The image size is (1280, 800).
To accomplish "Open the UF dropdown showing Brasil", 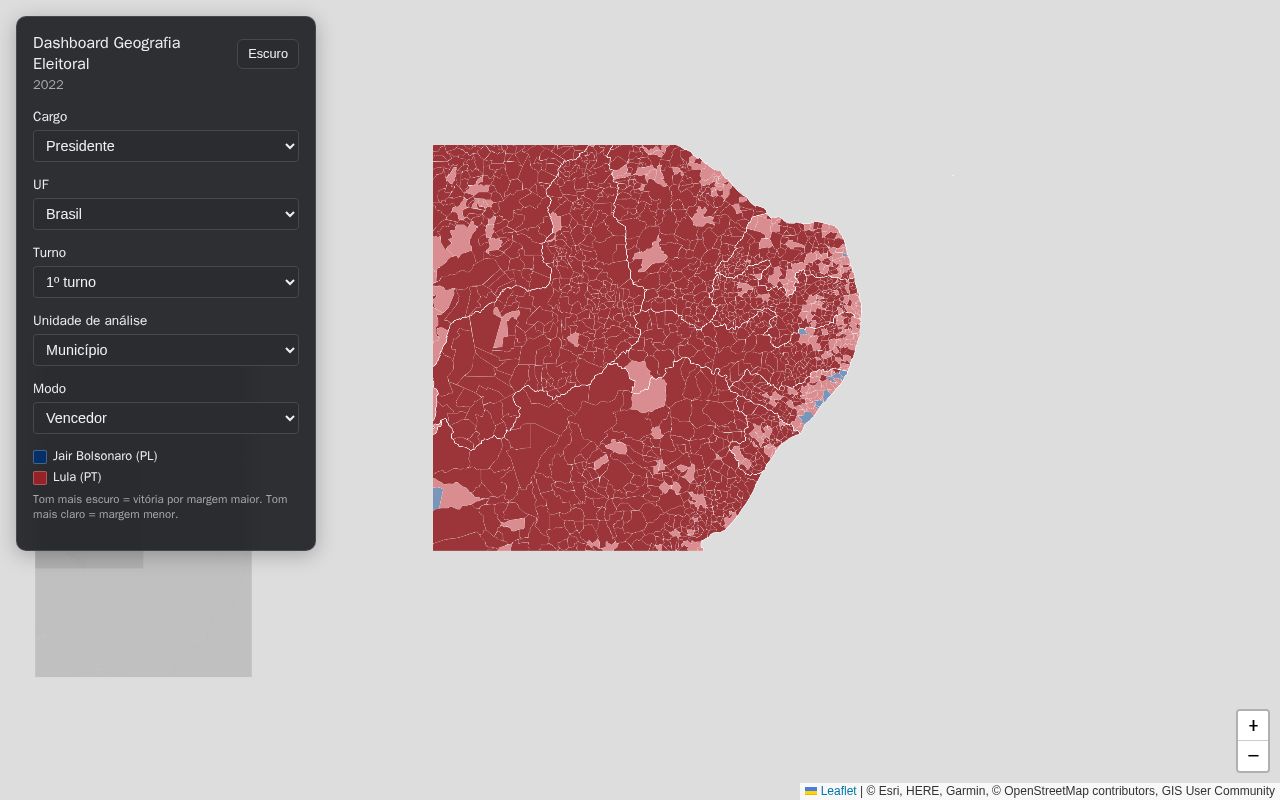I will point(166,214).
